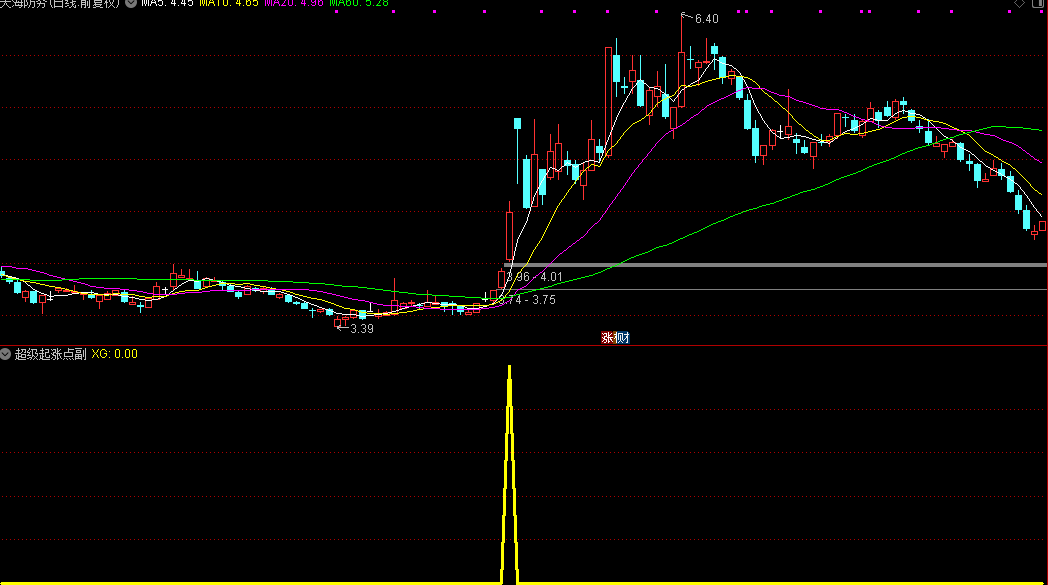This screenshot has height=585, width=1048.
Task: Click the 6.40 high price label
Action: pyautogui.click(x=706, y=19)
